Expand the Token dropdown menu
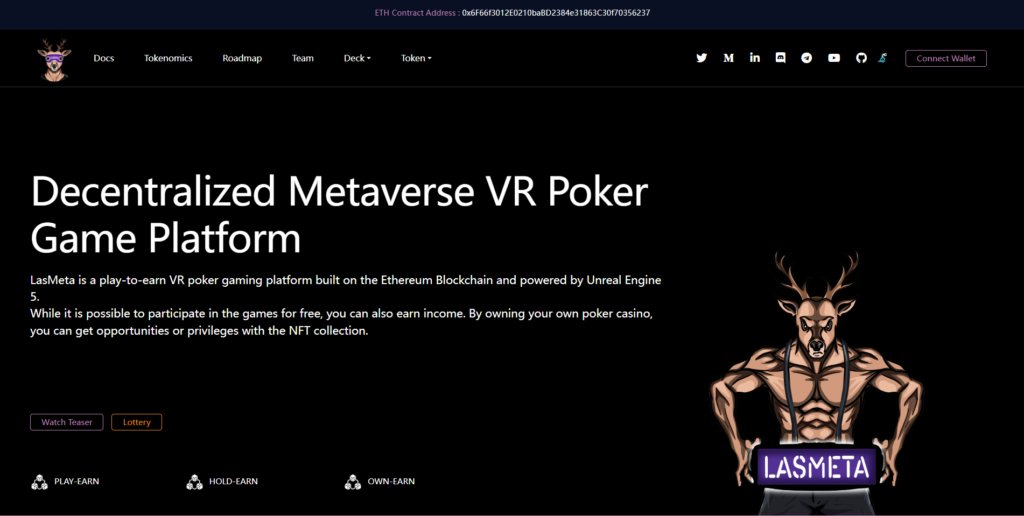This screenshot has width=1024, height=516. point(416,58)
